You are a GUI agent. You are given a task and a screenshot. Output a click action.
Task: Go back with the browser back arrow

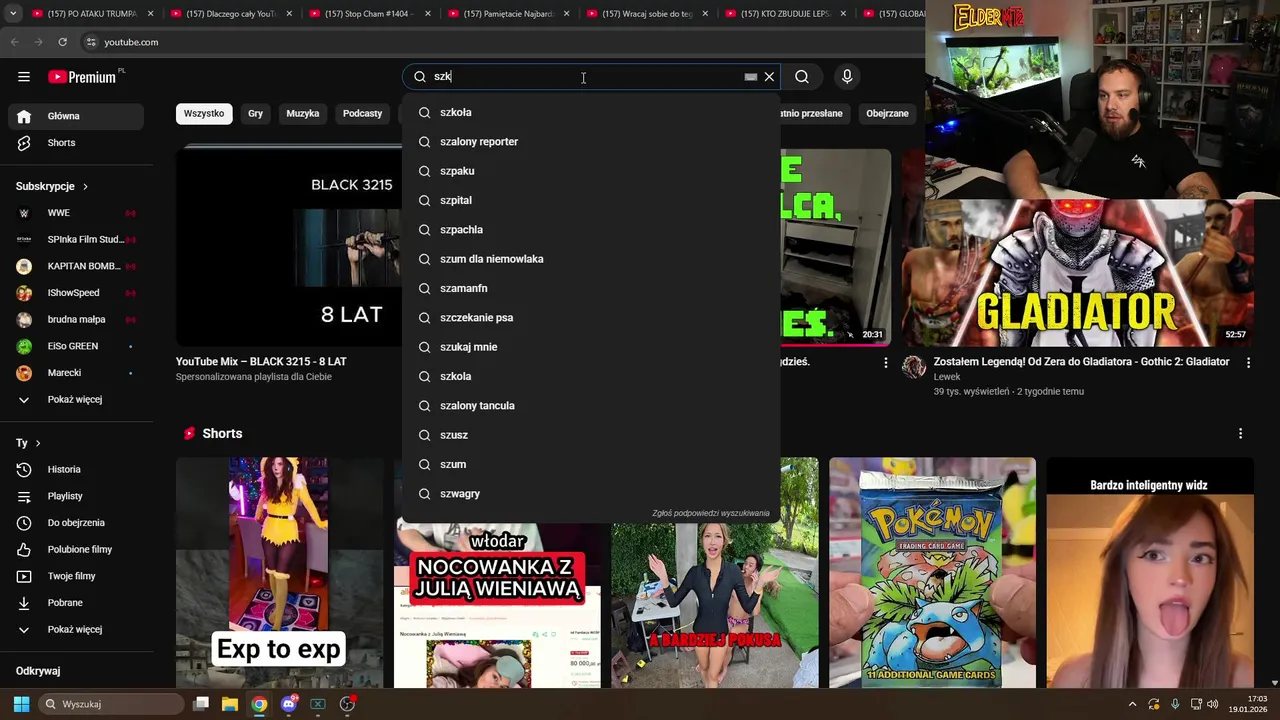[14, 42]
